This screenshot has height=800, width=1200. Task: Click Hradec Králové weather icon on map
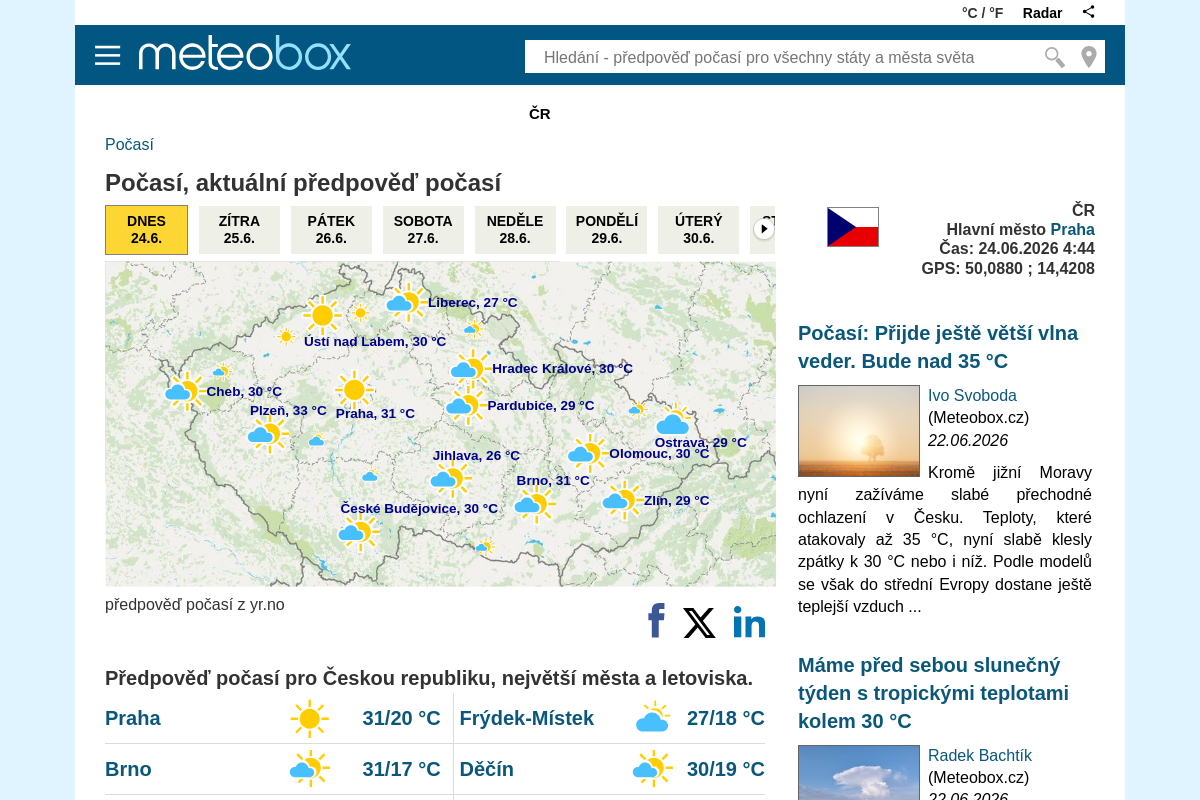click(x=471, y=368)
